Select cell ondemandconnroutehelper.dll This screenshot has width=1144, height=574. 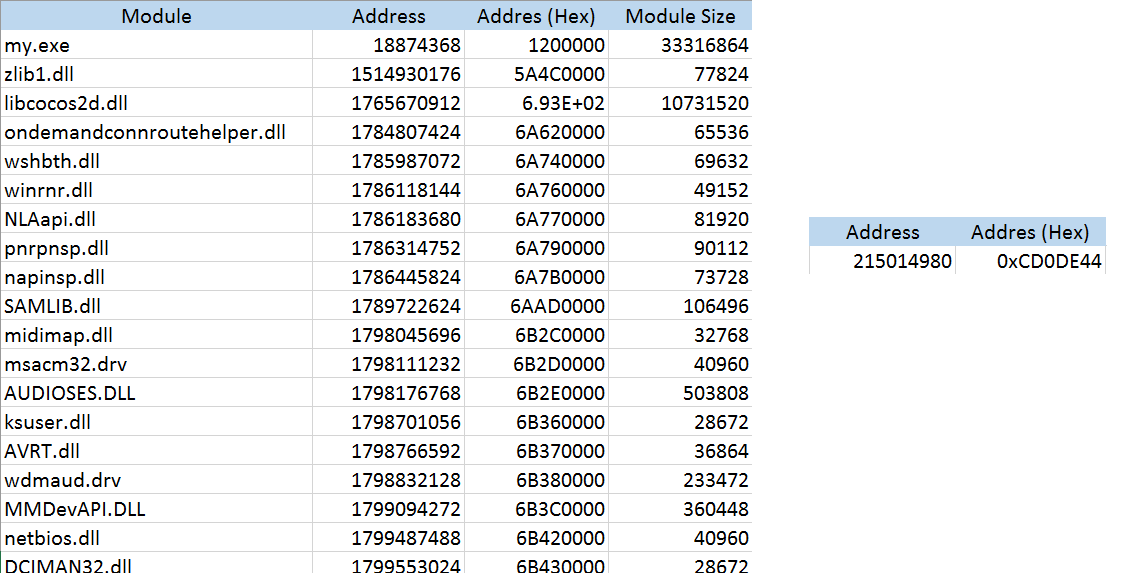pyautogui.click(x=156, y=132)
